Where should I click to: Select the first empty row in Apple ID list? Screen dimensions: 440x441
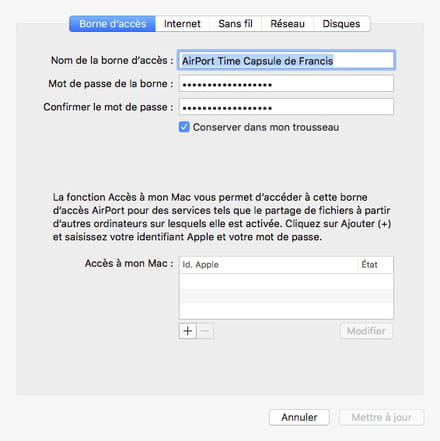click(x=286, y=281)
